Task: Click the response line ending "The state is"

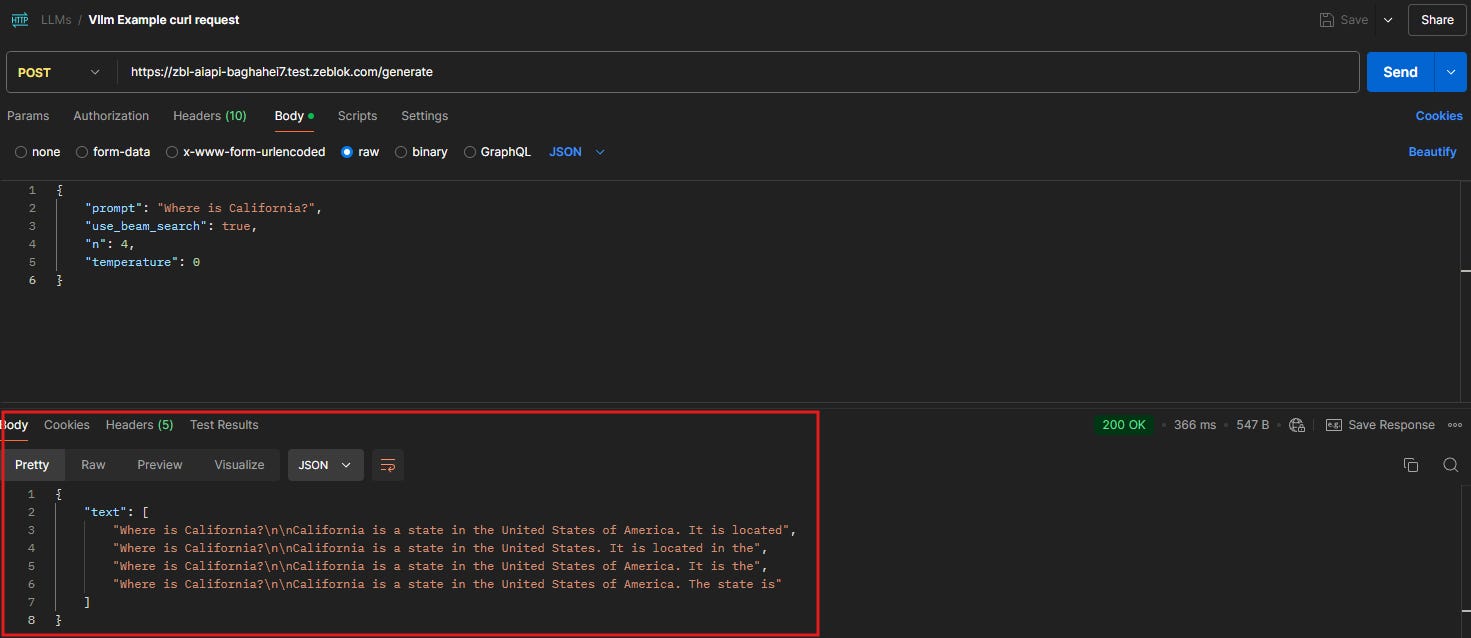Action: tap(447, 584)
